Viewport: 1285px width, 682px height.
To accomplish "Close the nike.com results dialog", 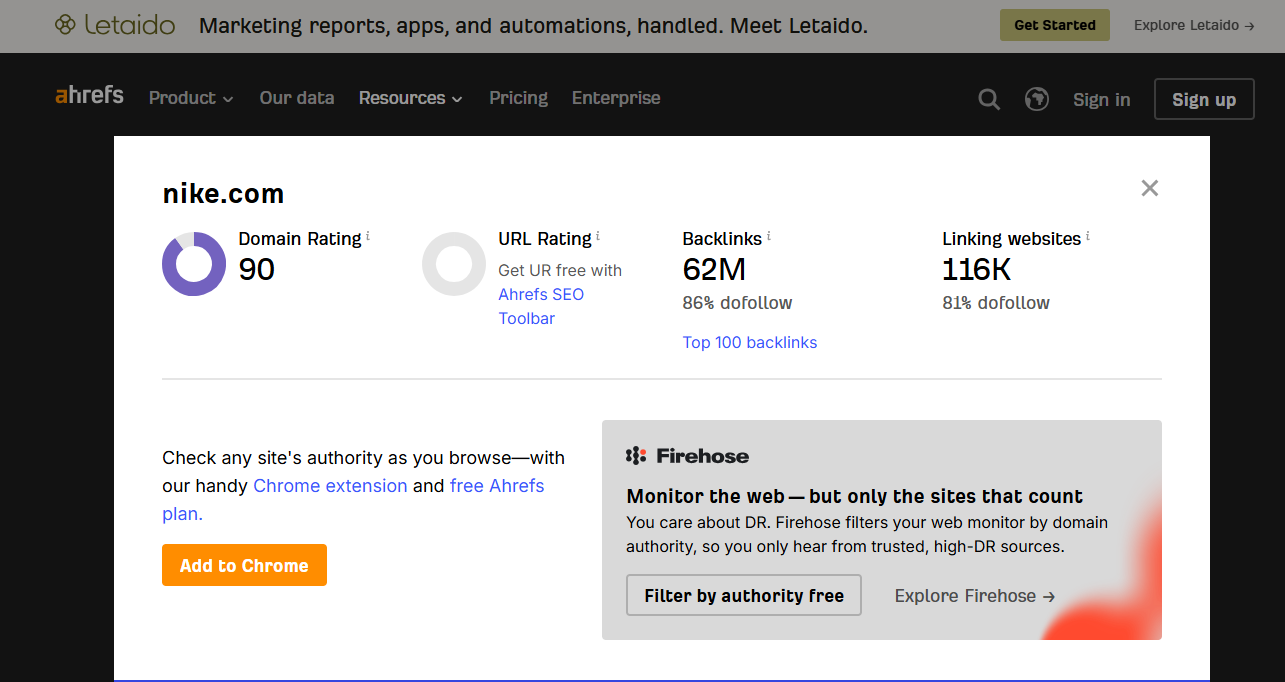I will pyautogui.click(x=1150, y=188).
